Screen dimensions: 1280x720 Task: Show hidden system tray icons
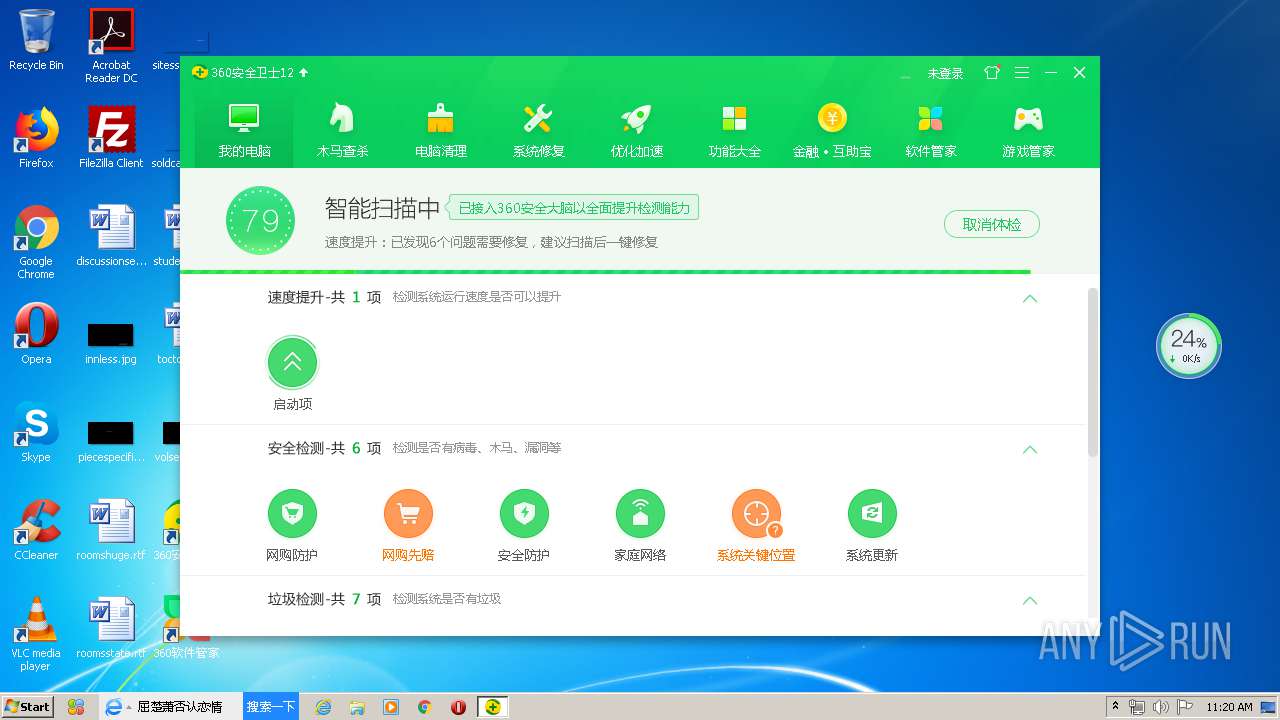coord(1115,706)
